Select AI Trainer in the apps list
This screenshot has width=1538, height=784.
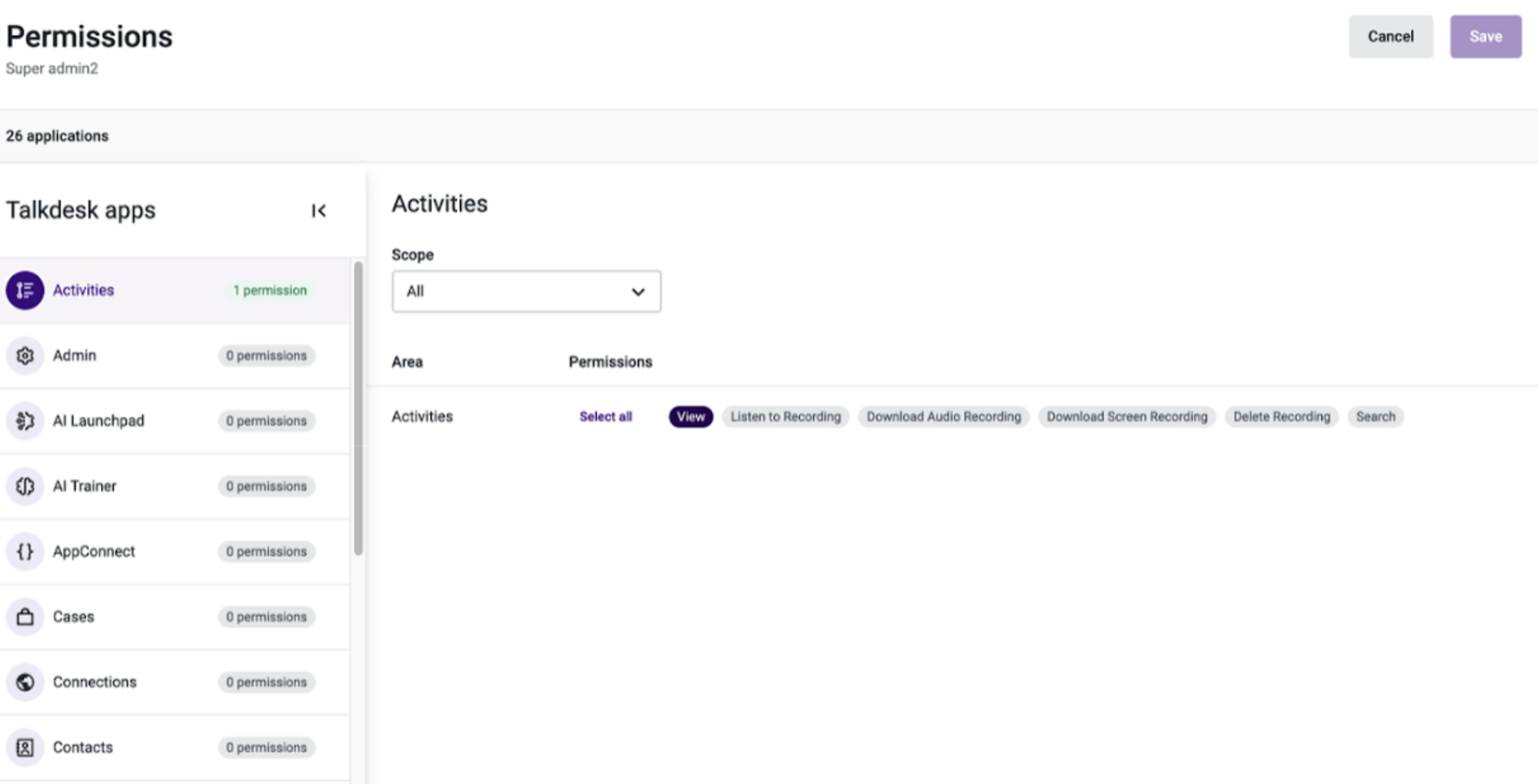point(175,486)
